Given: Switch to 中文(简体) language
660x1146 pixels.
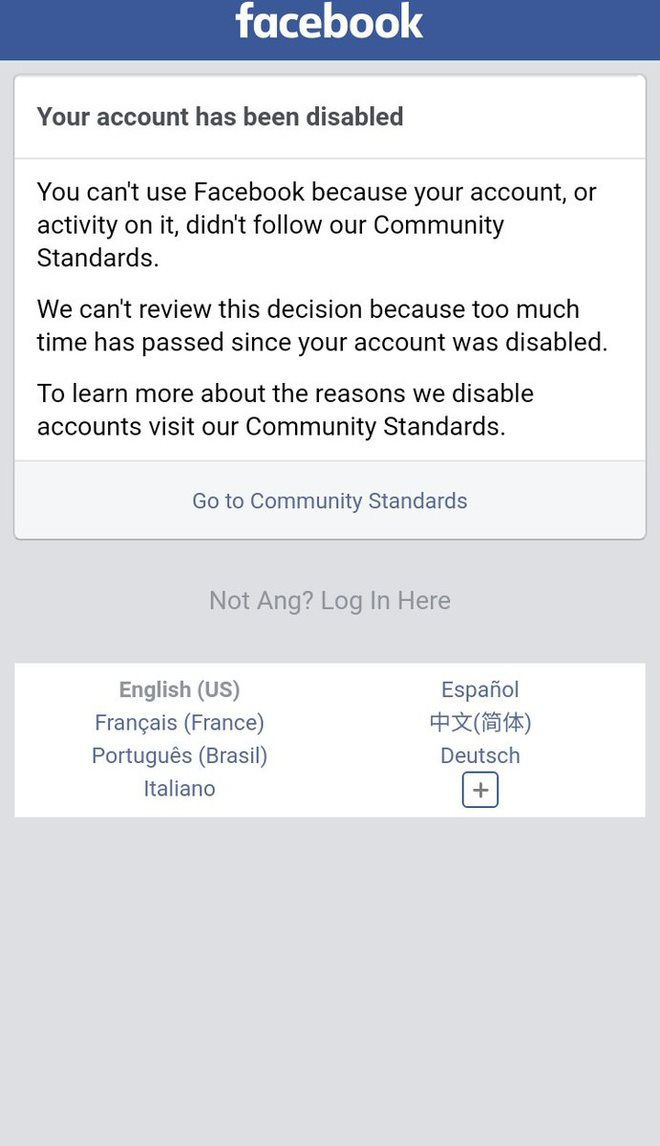Looking at the screenshot, I should pos(480,723).
